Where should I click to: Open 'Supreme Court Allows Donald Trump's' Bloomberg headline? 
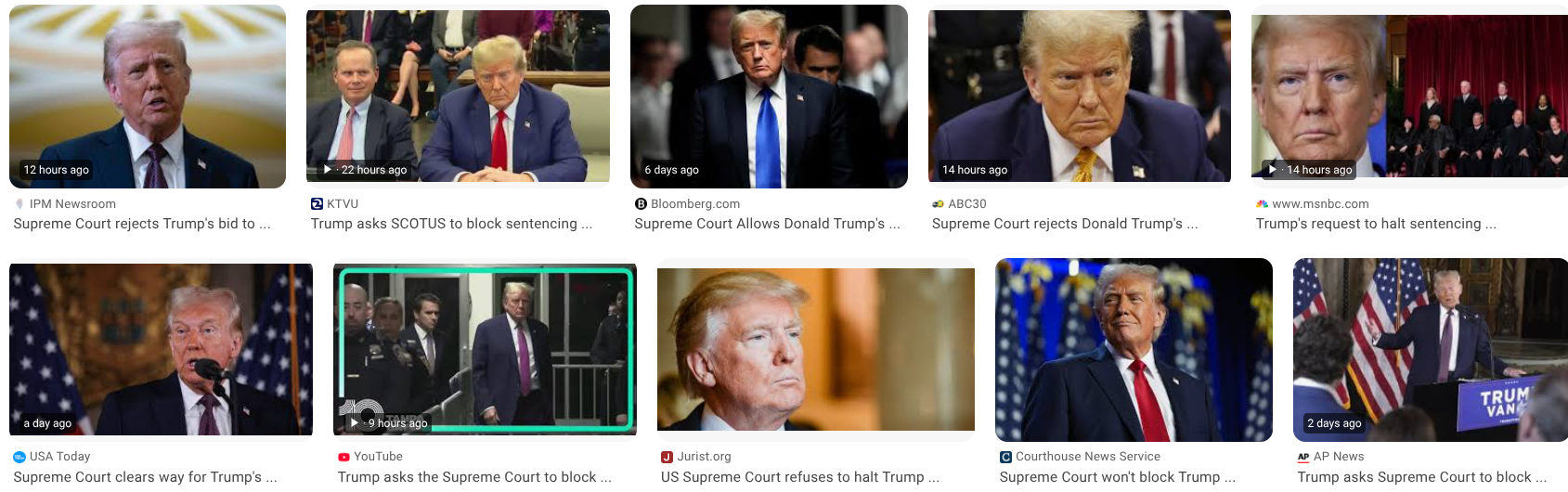767,224
